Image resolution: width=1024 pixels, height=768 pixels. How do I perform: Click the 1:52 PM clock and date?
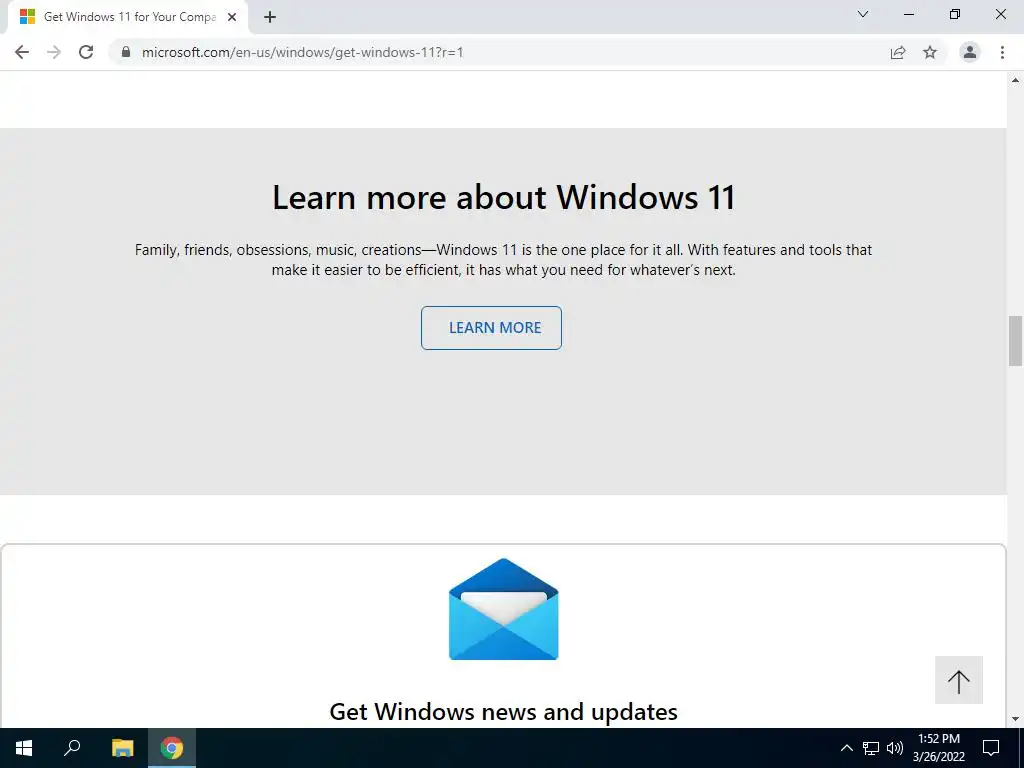point(938,748)
